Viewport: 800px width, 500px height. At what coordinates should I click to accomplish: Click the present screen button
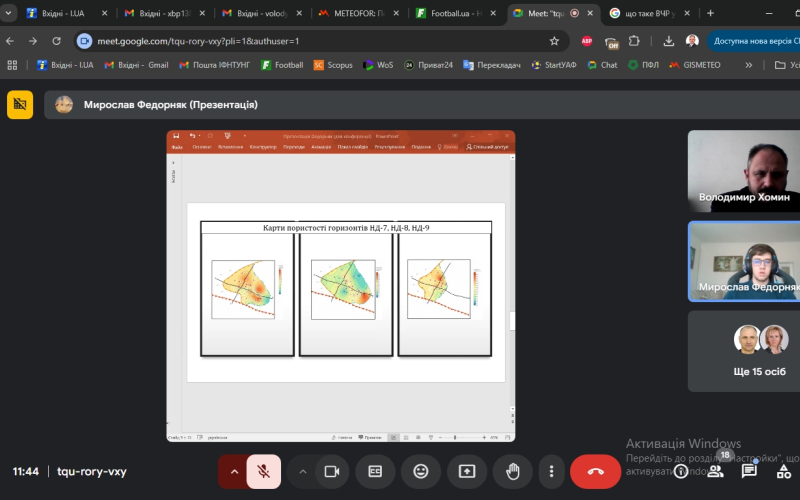(466, 471)
